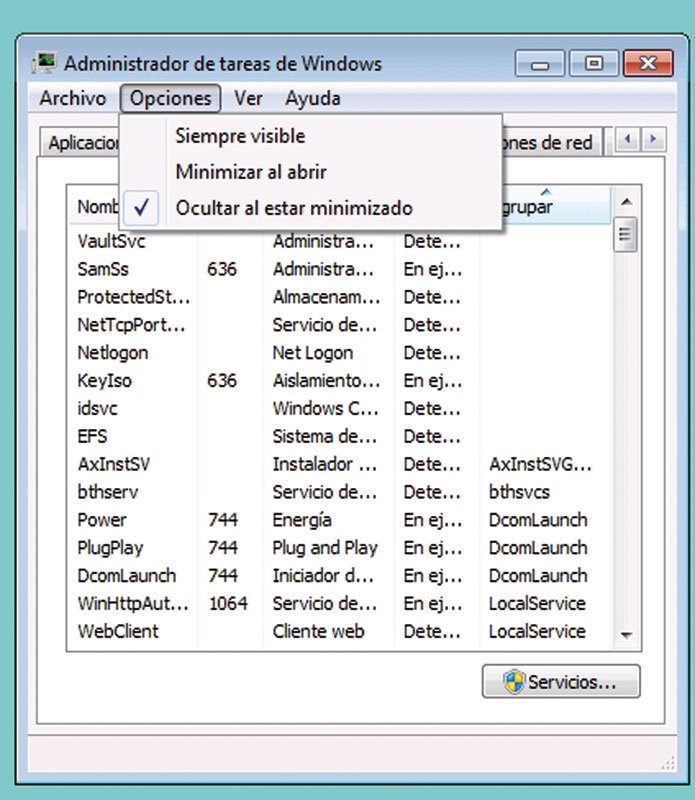Click the scrollbar up arrow in services list
Viewport: 695px width, 800px height.
(626, 202)
